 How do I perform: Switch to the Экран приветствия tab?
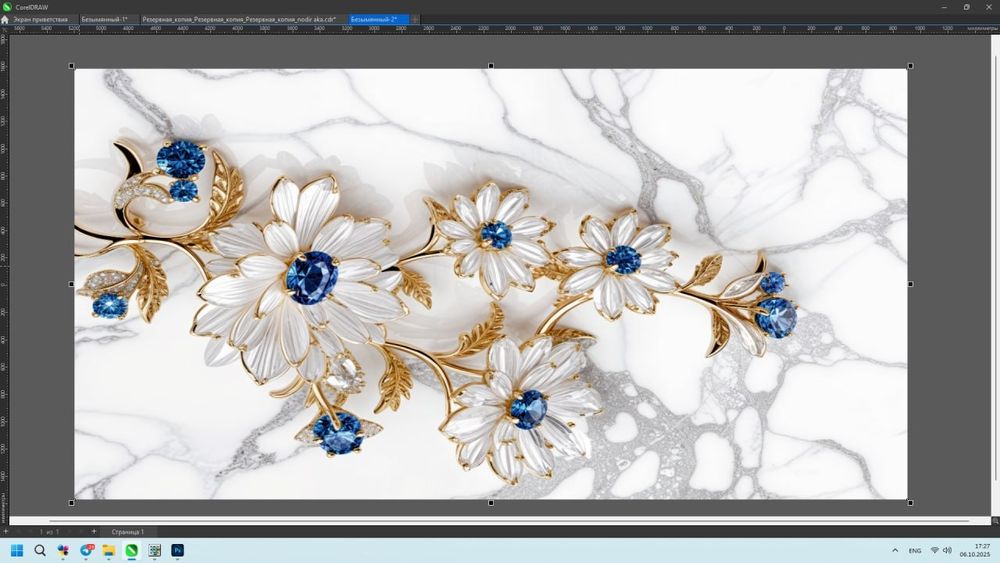40,19
